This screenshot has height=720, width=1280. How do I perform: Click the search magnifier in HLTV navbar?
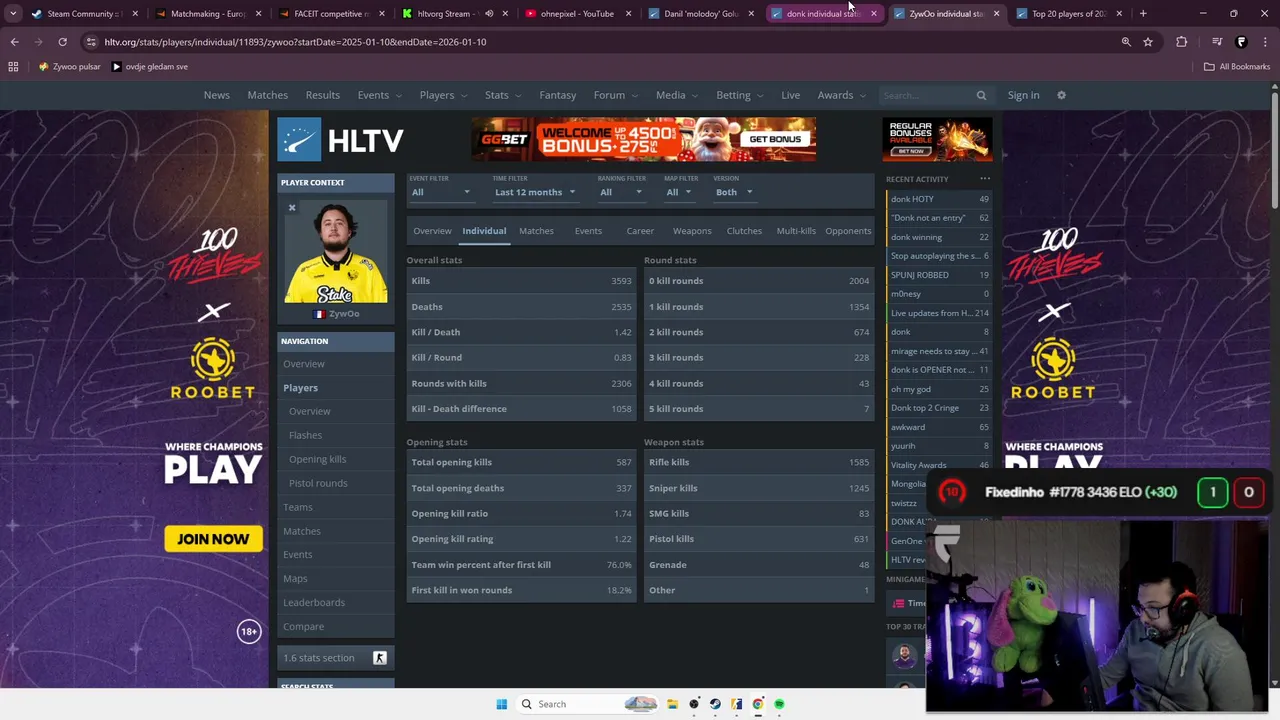coord(981,95)
